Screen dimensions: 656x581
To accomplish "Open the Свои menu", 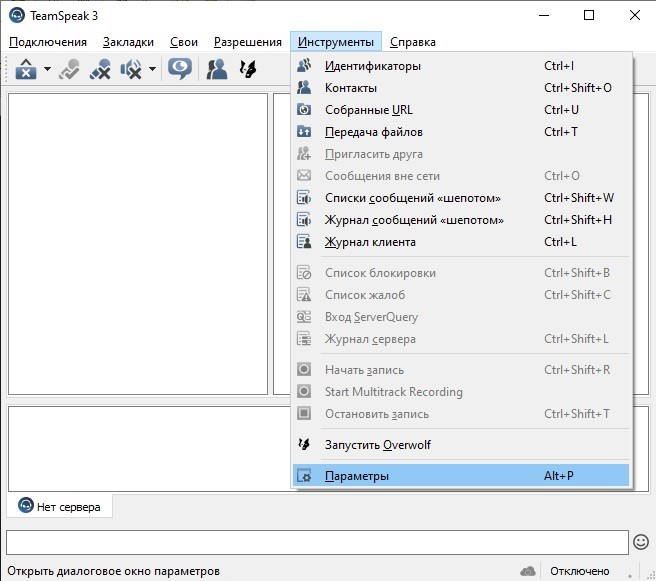I will 184,42.
